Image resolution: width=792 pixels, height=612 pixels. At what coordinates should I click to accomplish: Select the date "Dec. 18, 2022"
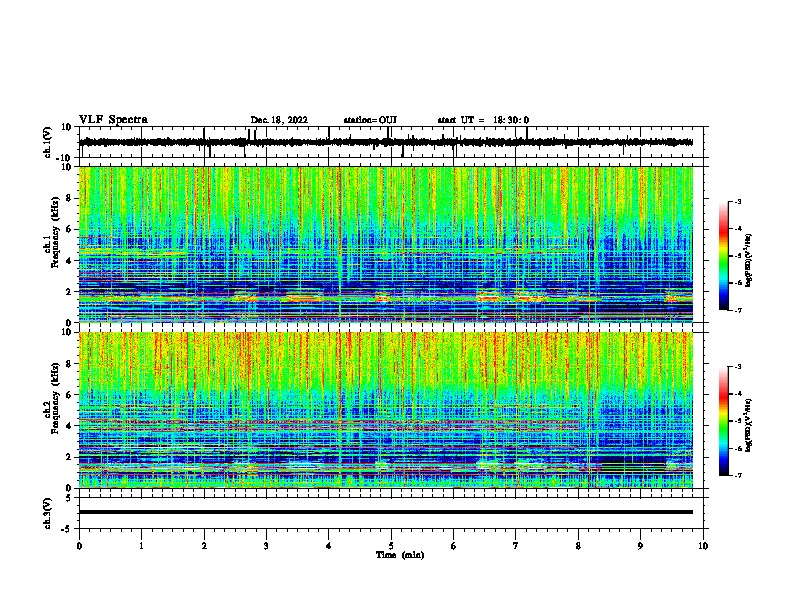pos(279,120)
